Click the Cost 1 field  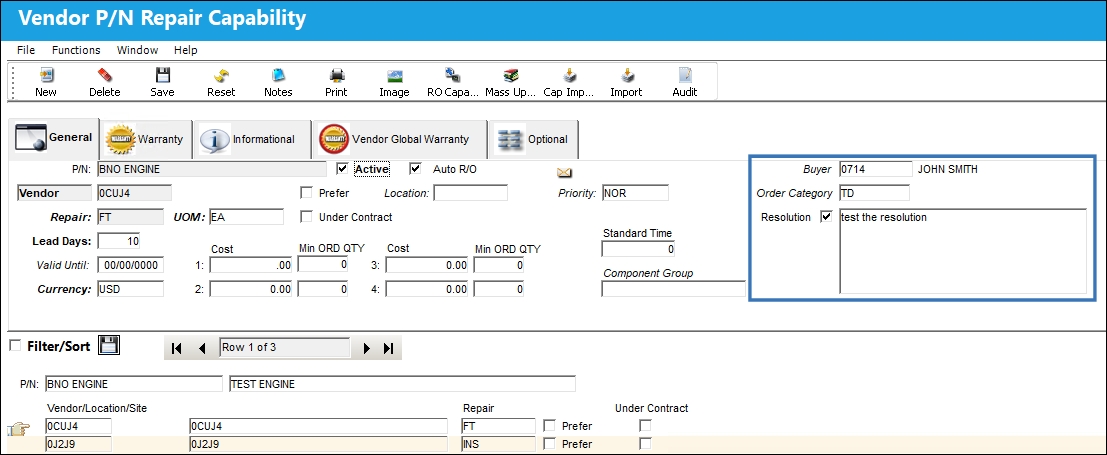[x=251, y=266]
